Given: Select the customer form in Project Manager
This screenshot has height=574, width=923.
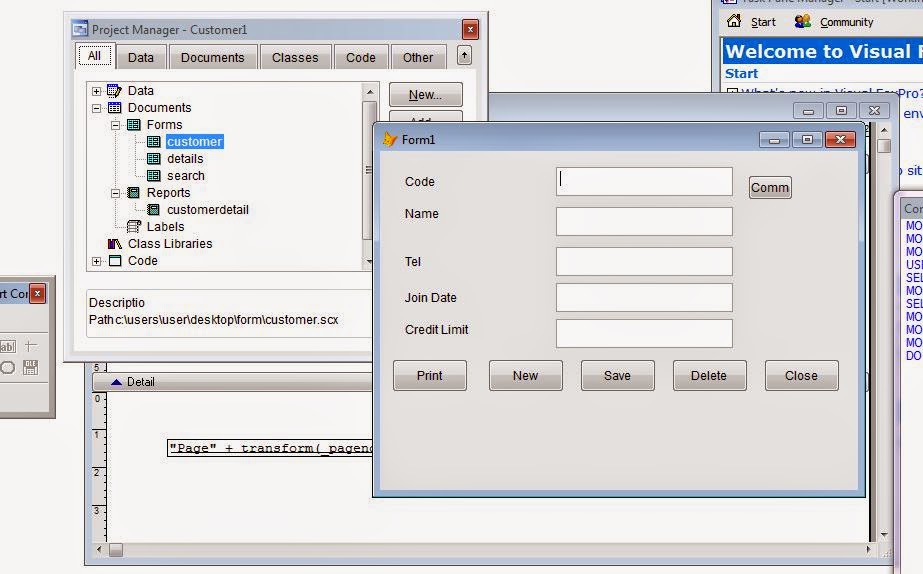Looking at the screenshot, I should [194, 142].
